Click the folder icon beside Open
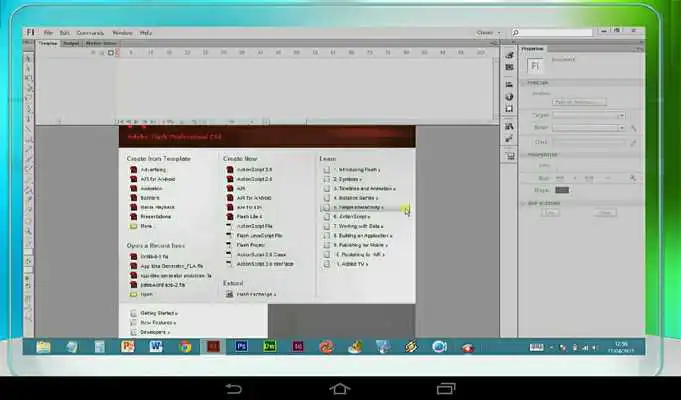The height and width of the screenshot is (400, 681). [133, 294]
